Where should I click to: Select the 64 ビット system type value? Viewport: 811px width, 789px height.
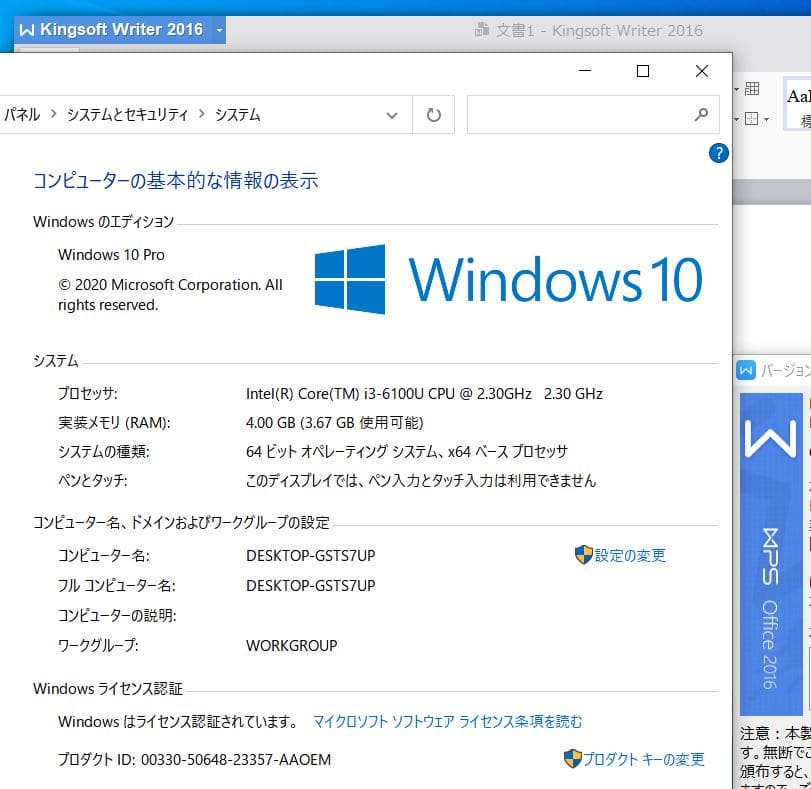coord(407,452)
